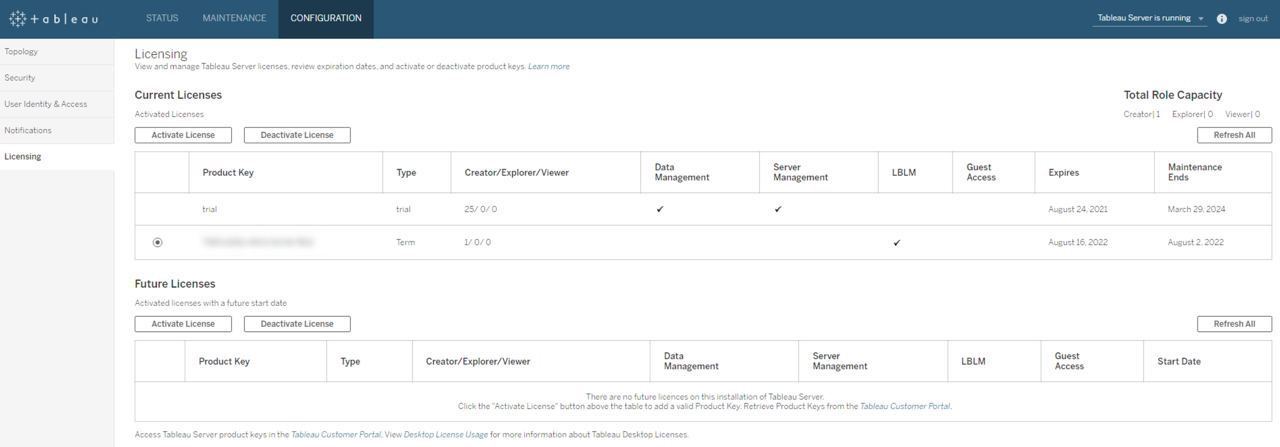Click the March 29, 2024 maintenance date
Screen dimensions: 1280x447
1196,209
